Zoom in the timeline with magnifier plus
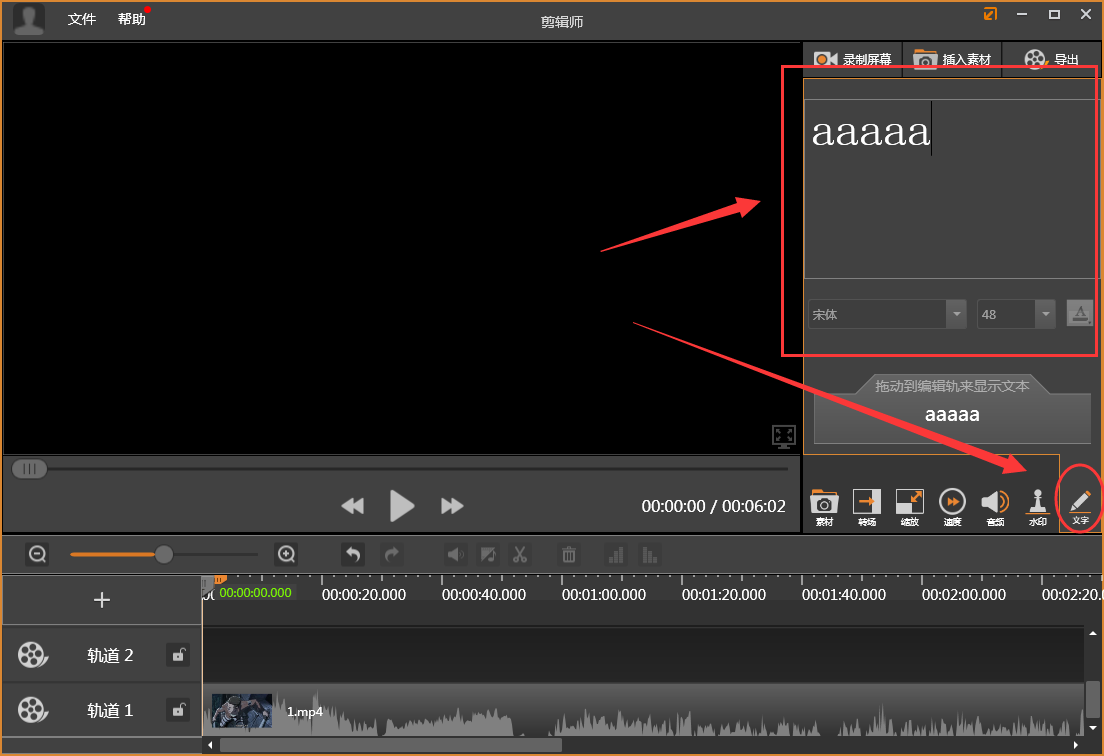The height and width of the screenshot is (756, 1104). pos(286,554)
